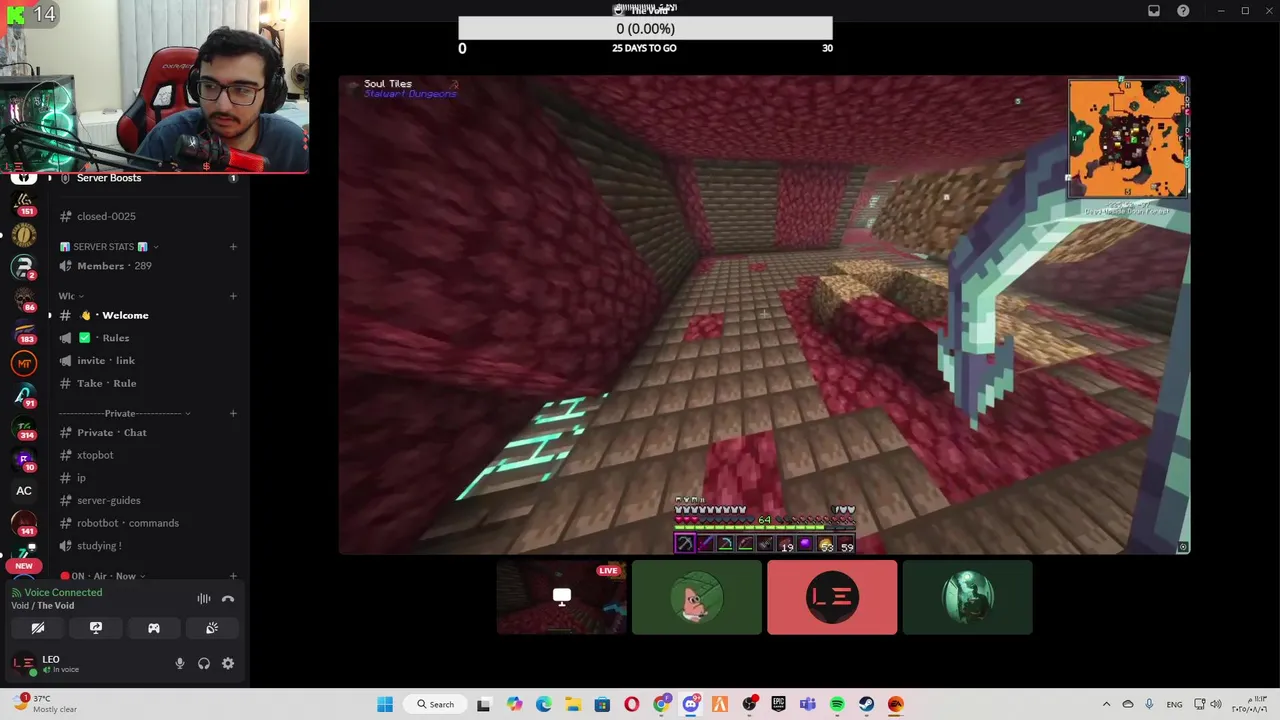The height and width of the screenshot is (720, 1280).
Task: Stop sharing your screen
Action: [96, 628]
